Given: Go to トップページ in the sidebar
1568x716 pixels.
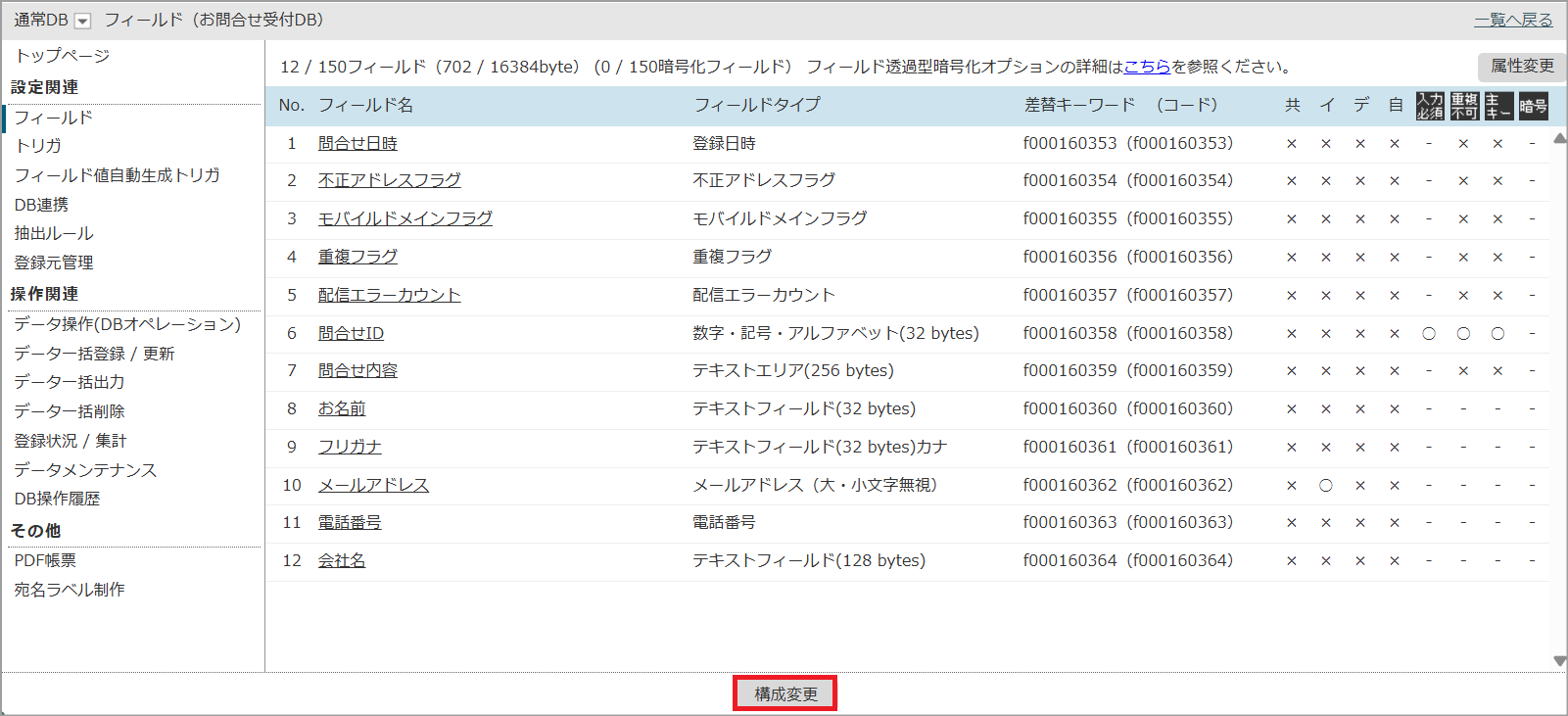Looking at the screenshot, I should (62, 56).
